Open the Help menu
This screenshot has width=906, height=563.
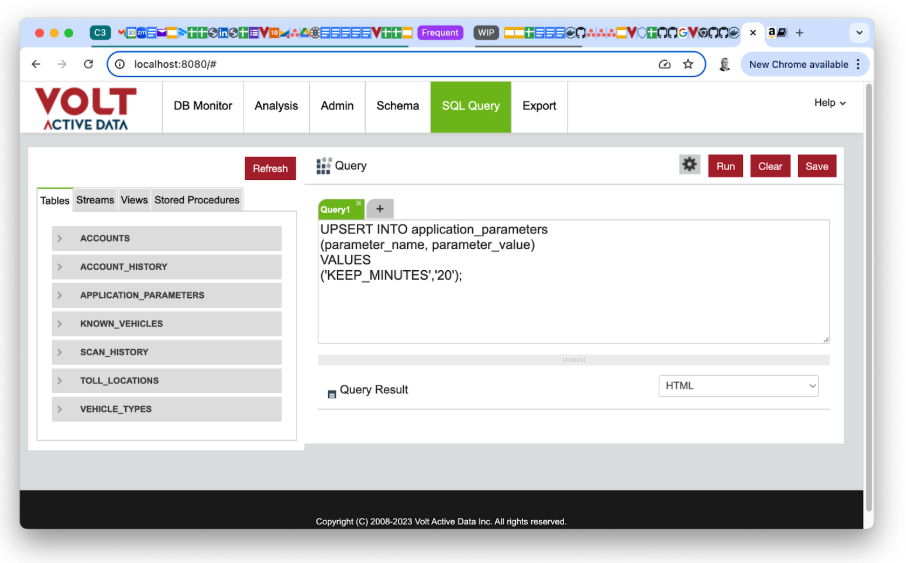pos(830,102)
